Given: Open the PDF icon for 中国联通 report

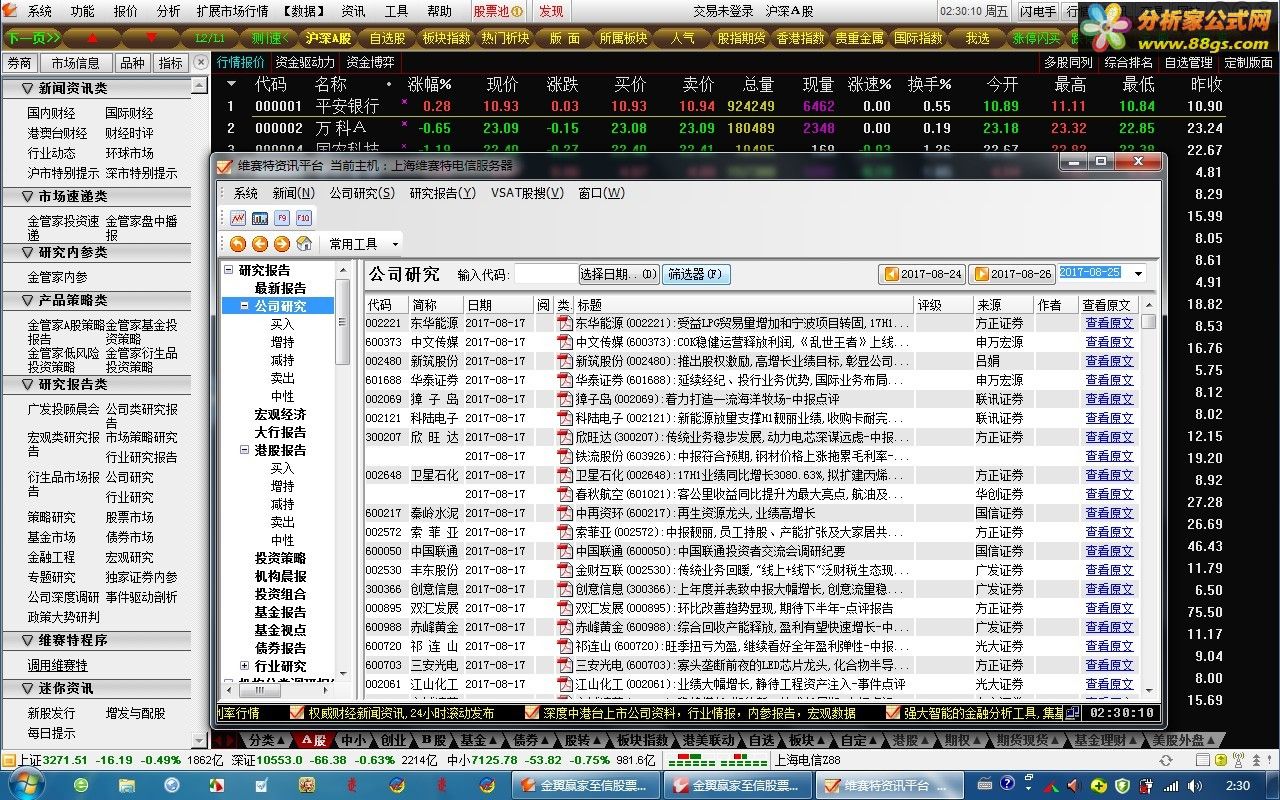Looking at the screenshot, I should 564,551.
